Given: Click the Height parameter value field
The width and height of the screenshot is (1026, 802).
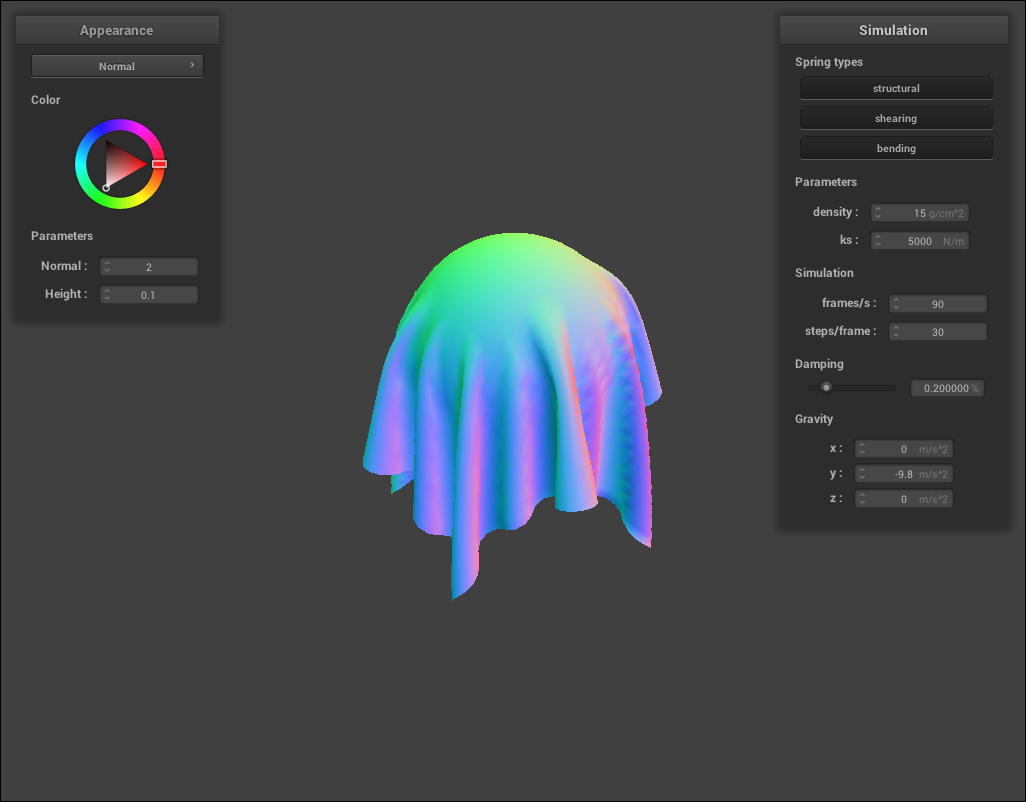Looking at the screenshot, I should (x=149, y=295).
